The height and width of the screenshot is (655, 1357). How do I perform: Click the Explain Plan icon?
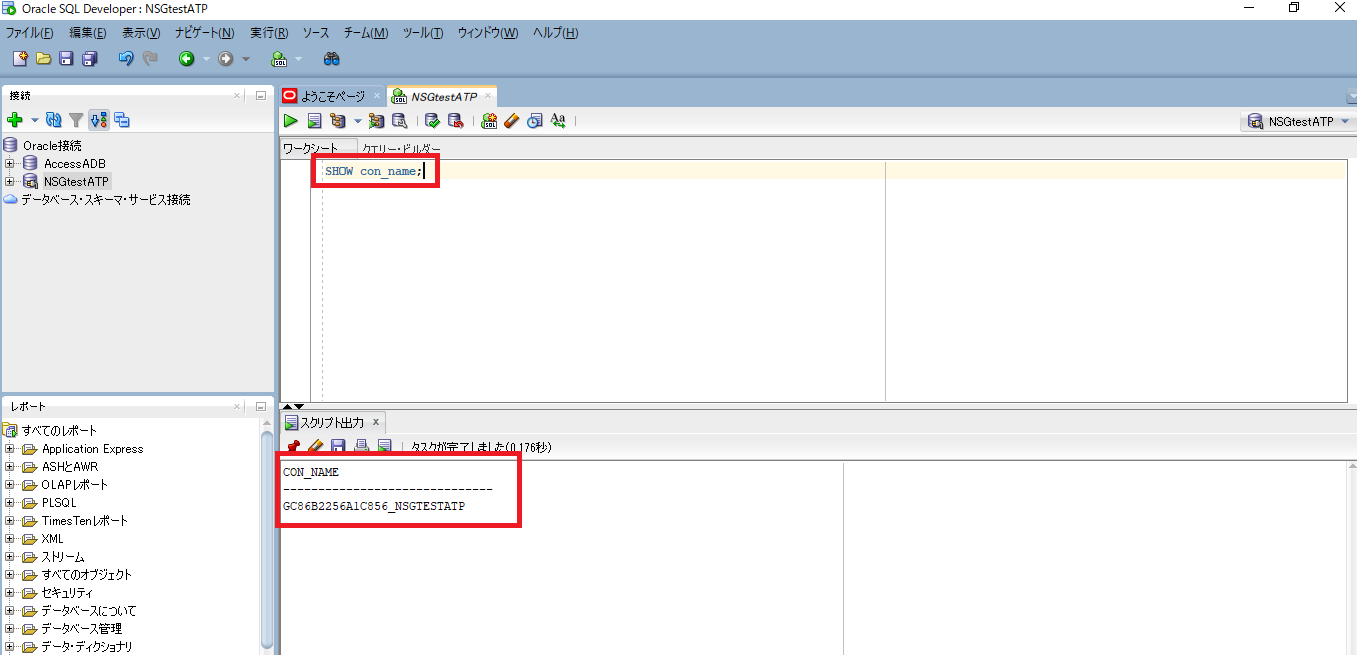coord(337,121)
